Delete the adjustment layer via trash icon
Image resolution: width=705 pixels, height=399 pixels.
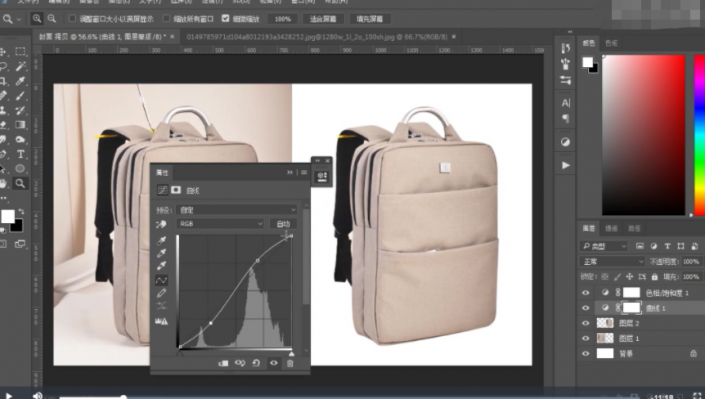coord(290,363)
